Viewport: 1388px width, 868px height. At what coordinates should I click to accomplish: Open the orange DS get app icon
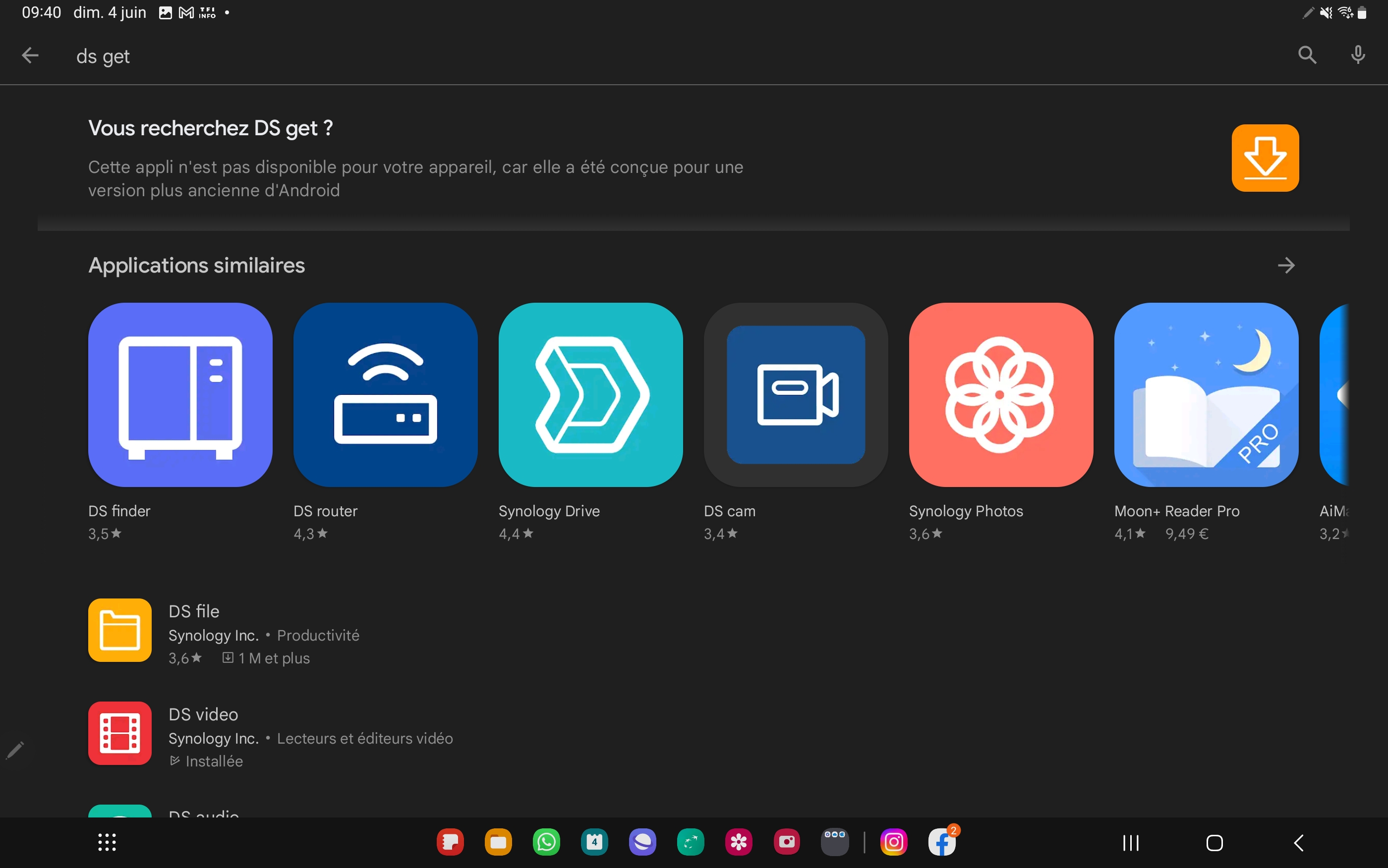(1265, 158)
